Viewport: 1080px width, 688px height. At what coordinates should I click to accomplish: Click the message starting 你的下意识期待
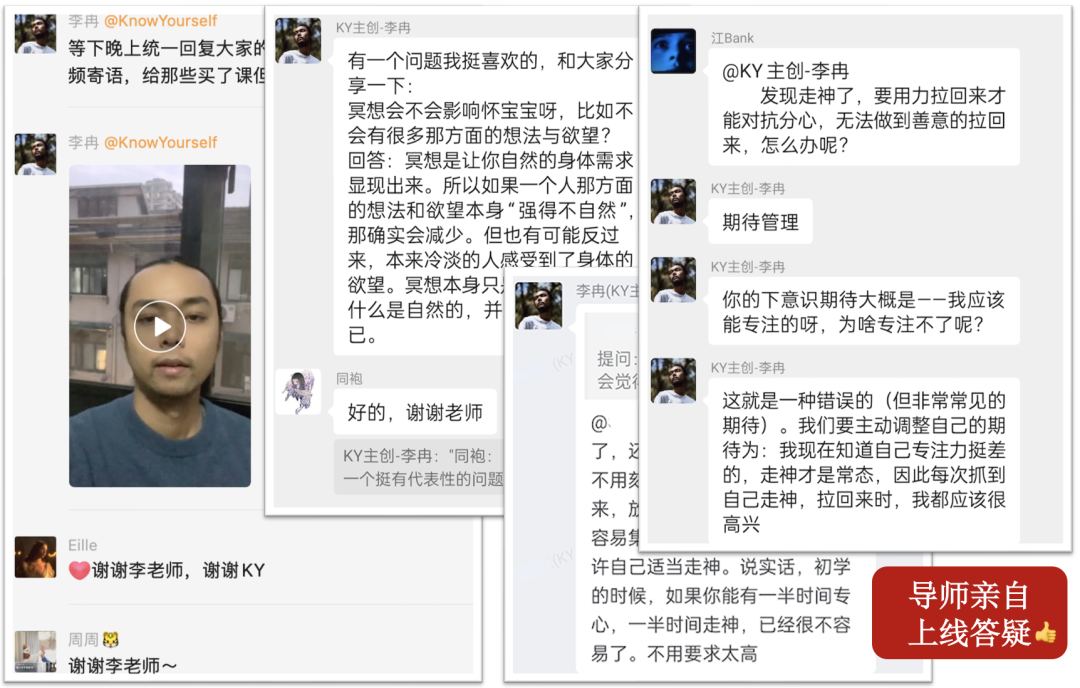click(x=864, y=312)
